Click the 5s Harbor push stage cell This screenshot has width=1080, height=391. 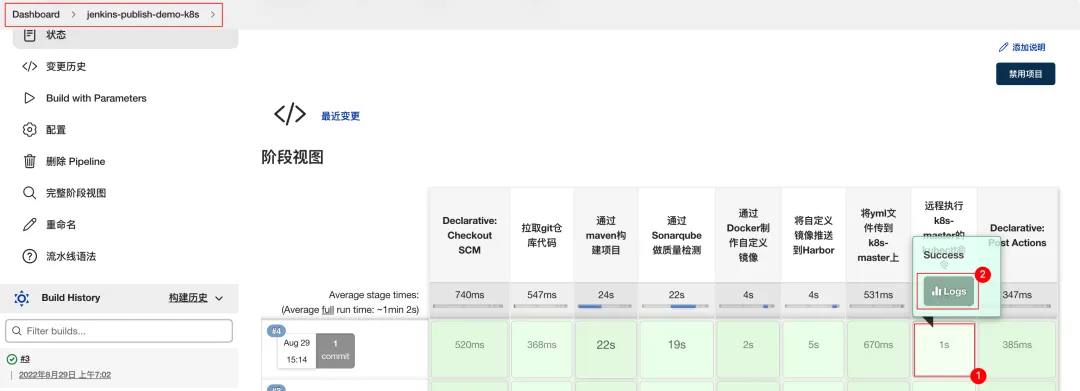click(813, 349)
